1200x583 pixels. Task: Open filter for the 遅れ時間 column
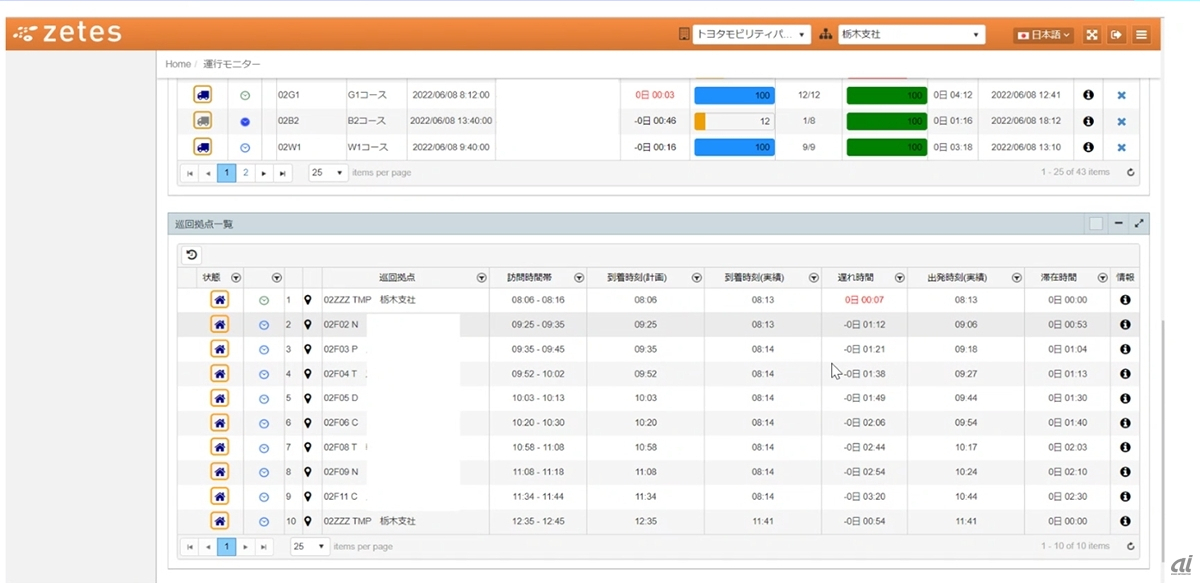click(899, 278)
